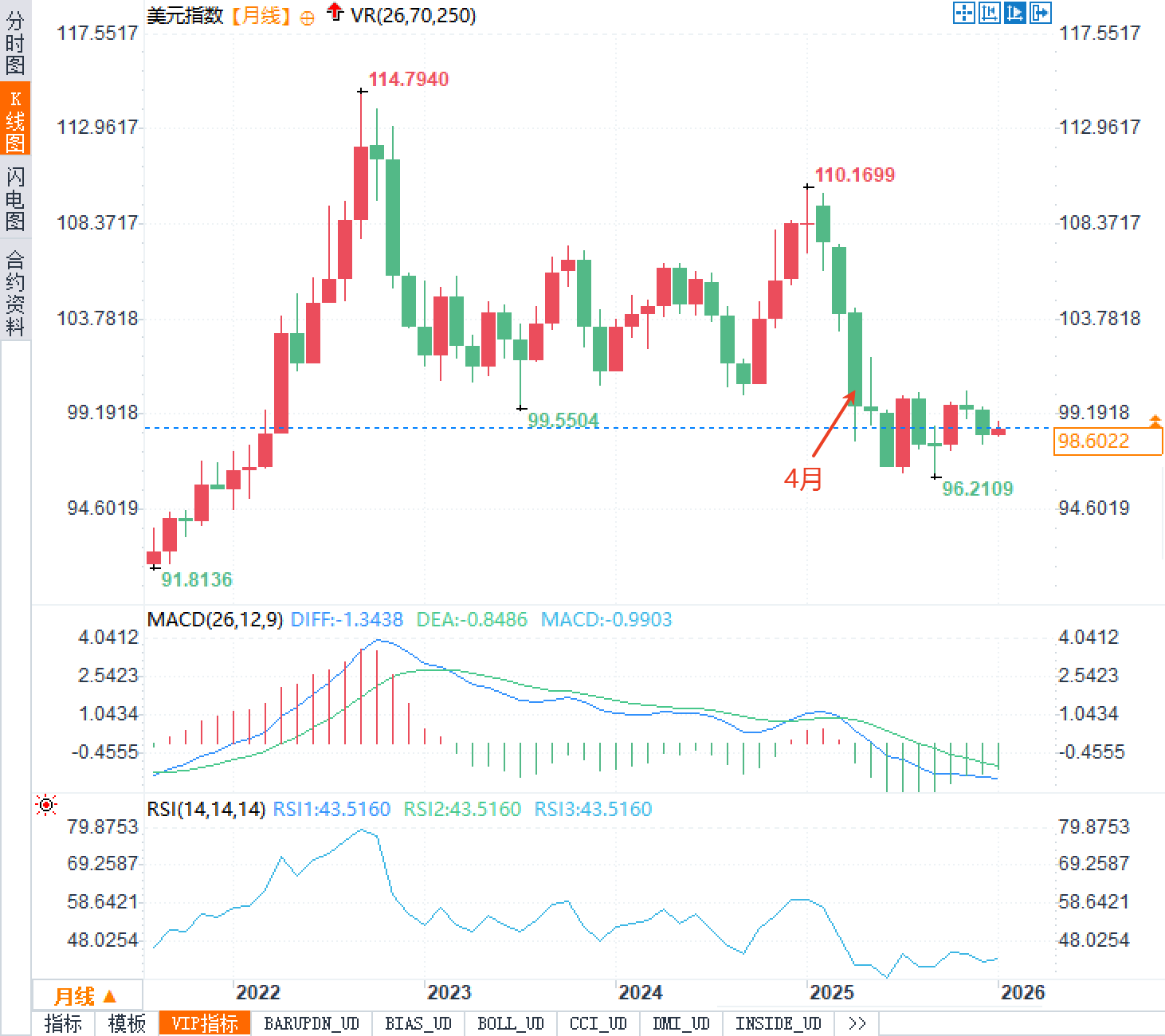The width and height of the screenshot is (1165, 1036).
Task: Click the red sun icon beside RSI
Action: 46,806
